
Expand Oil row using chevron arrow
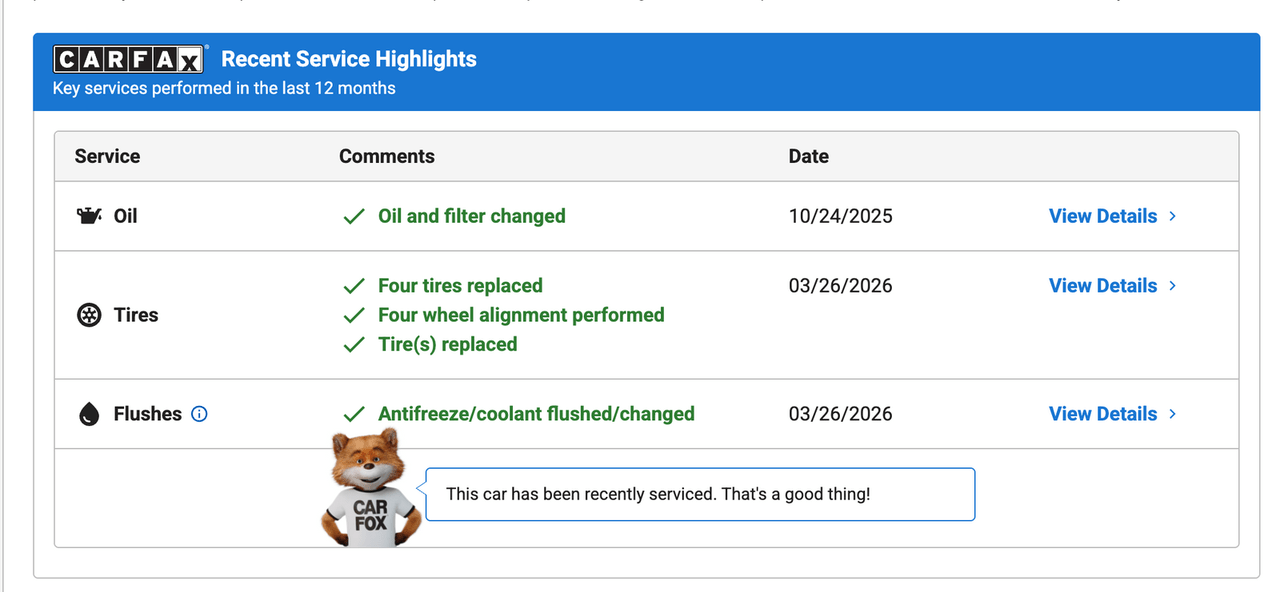coord(1173,216)
